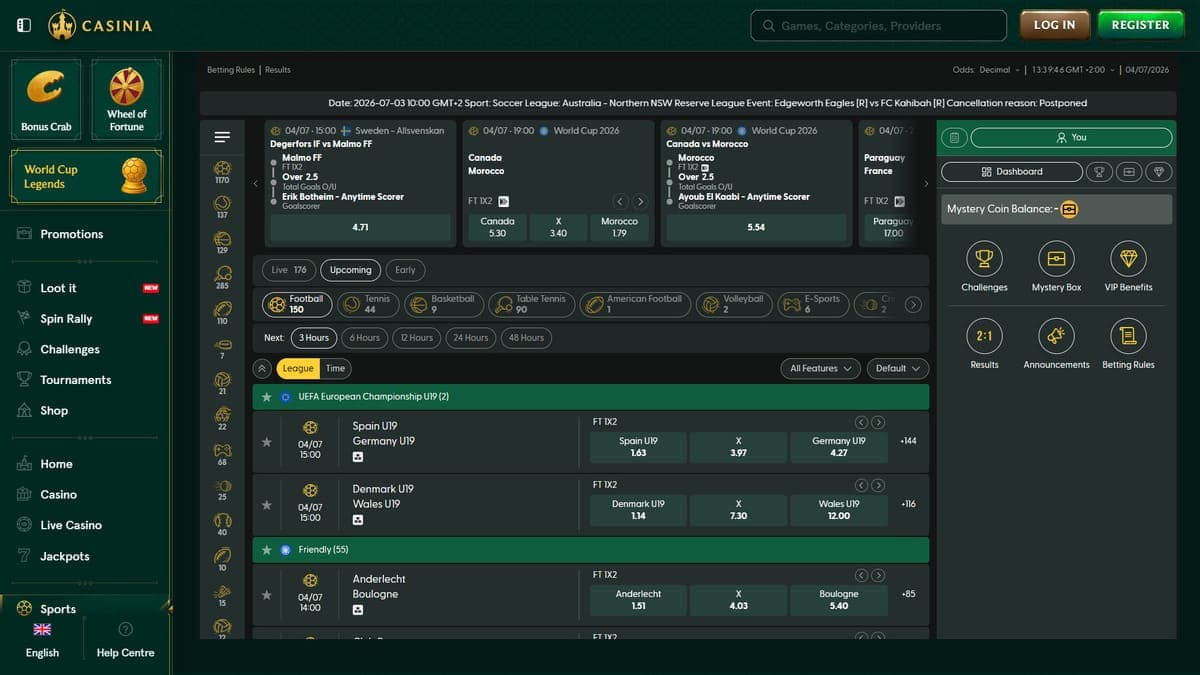Star the Friendly league header
The image size is (1200, 675).
(266, 550)
